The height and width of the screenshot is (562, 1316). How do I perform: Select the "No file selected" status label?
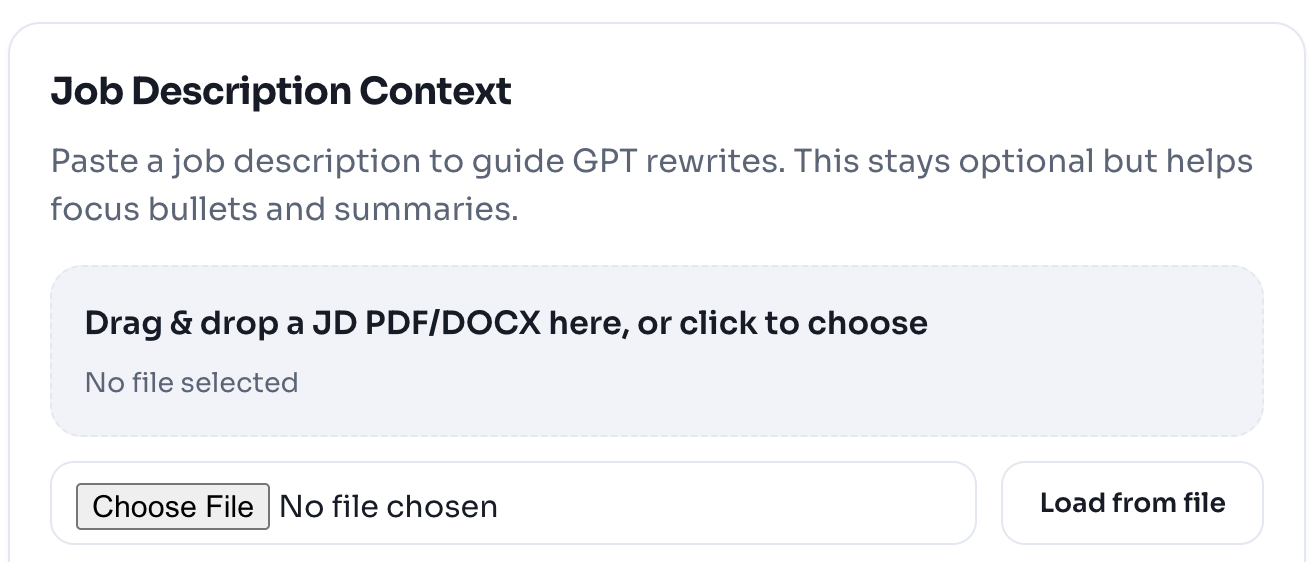tap(191, 382)
